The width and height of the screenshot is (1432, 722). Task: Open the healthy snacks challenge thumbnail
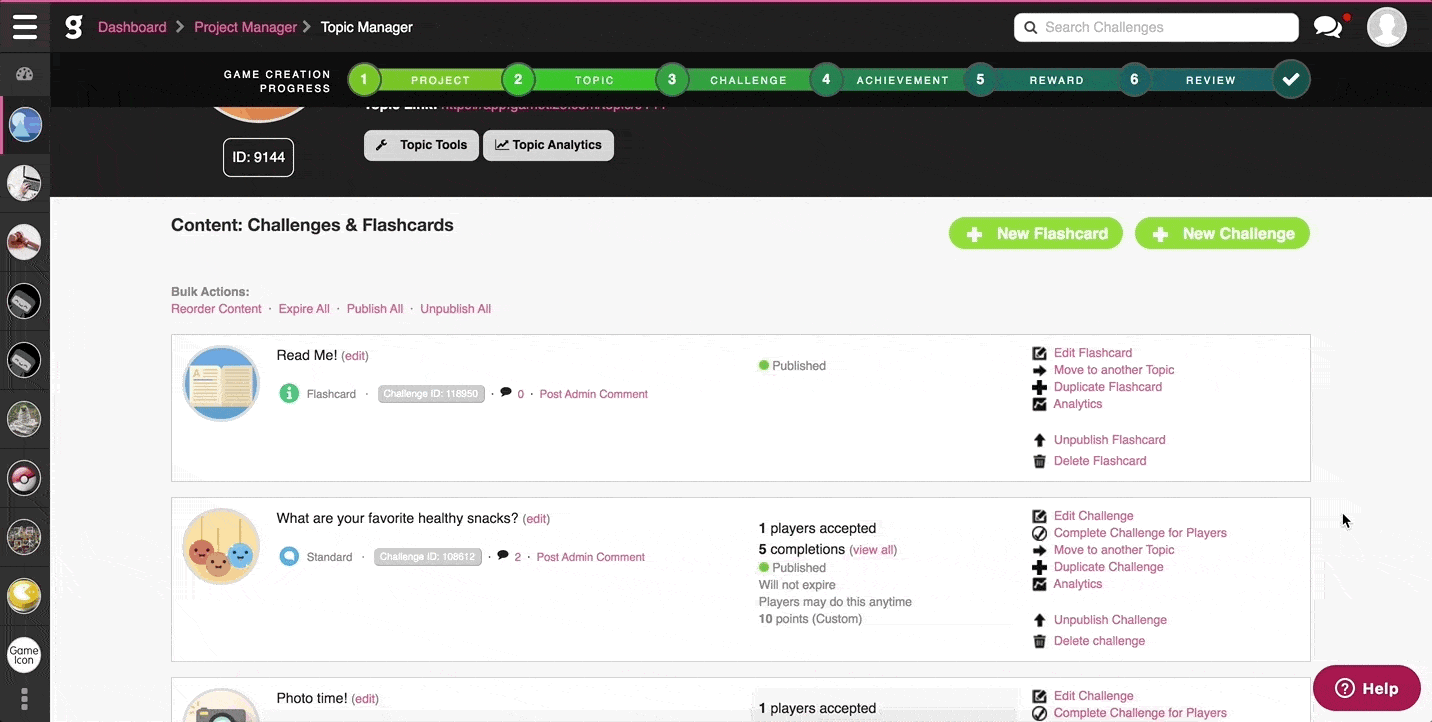[221, 547]
